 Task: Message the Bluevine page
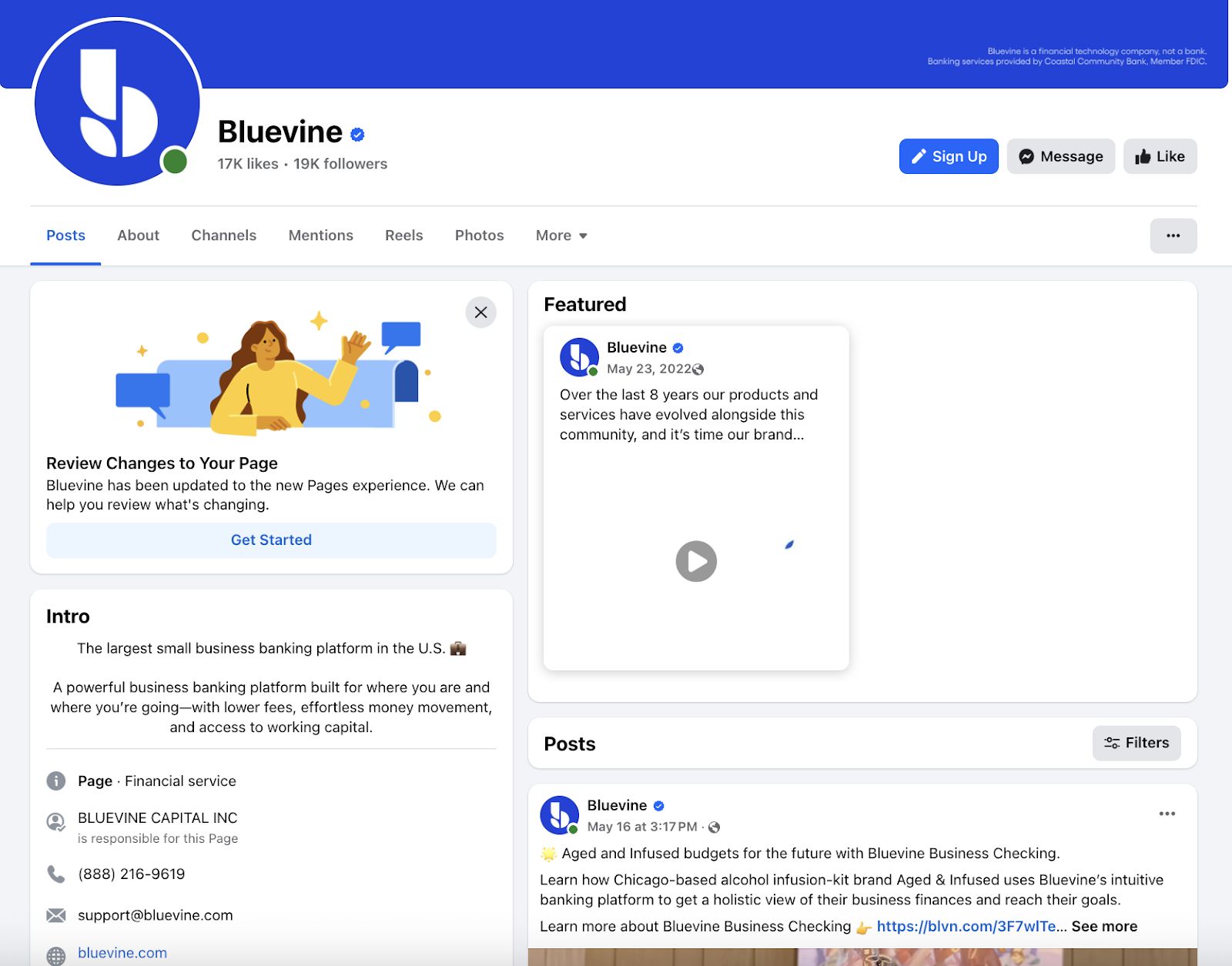coord(1060,156)
